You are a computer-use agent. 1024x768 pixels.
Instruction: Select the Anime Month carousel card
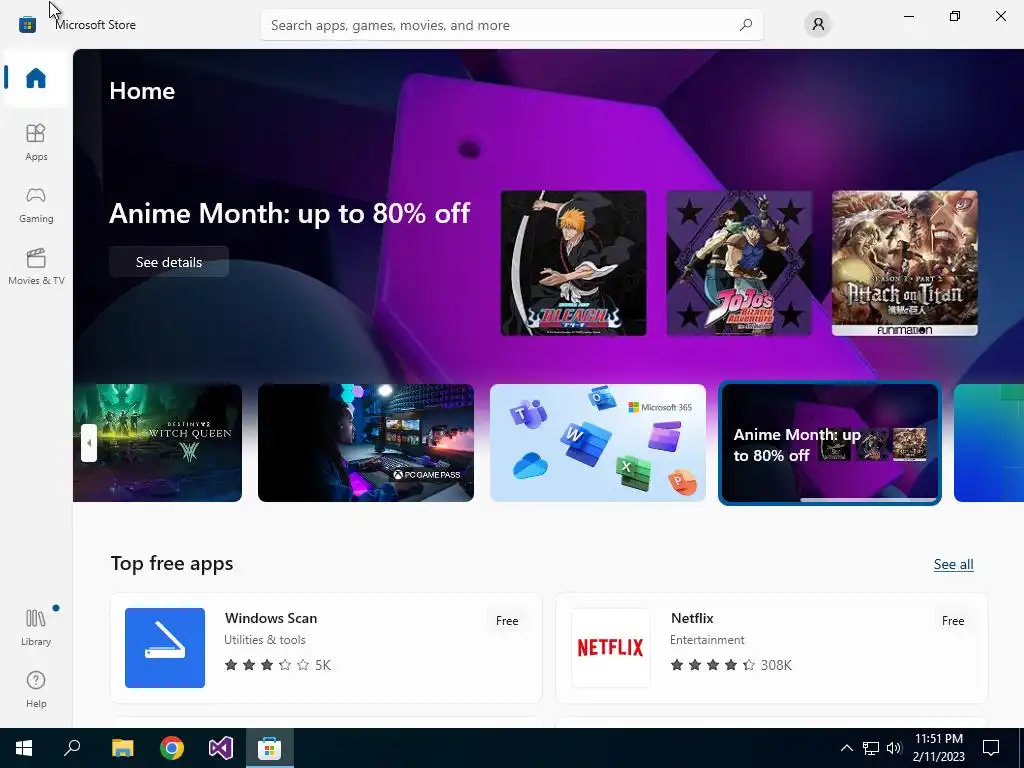tap(829, 443)
